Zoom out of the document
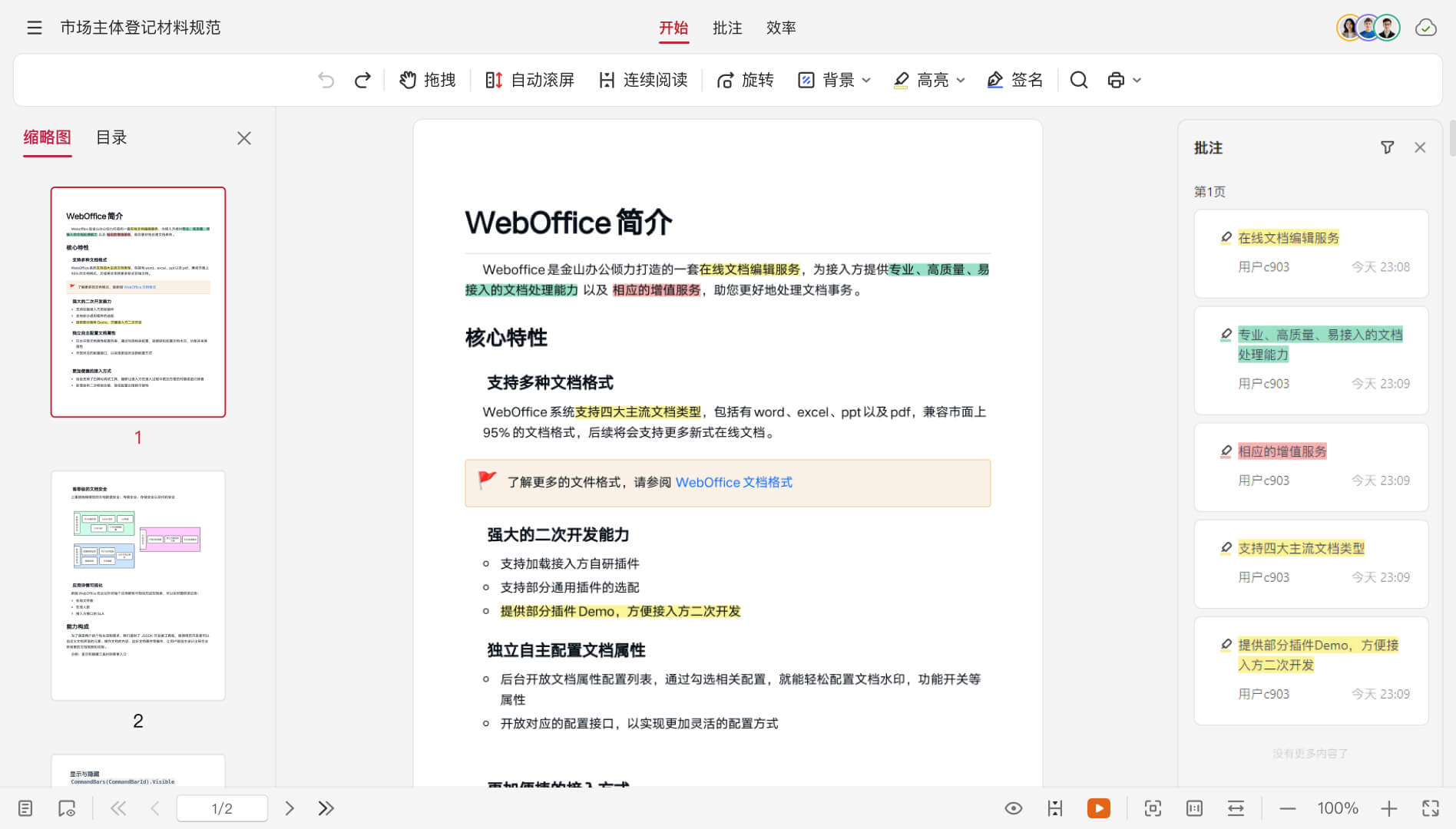 (1288, 808)
